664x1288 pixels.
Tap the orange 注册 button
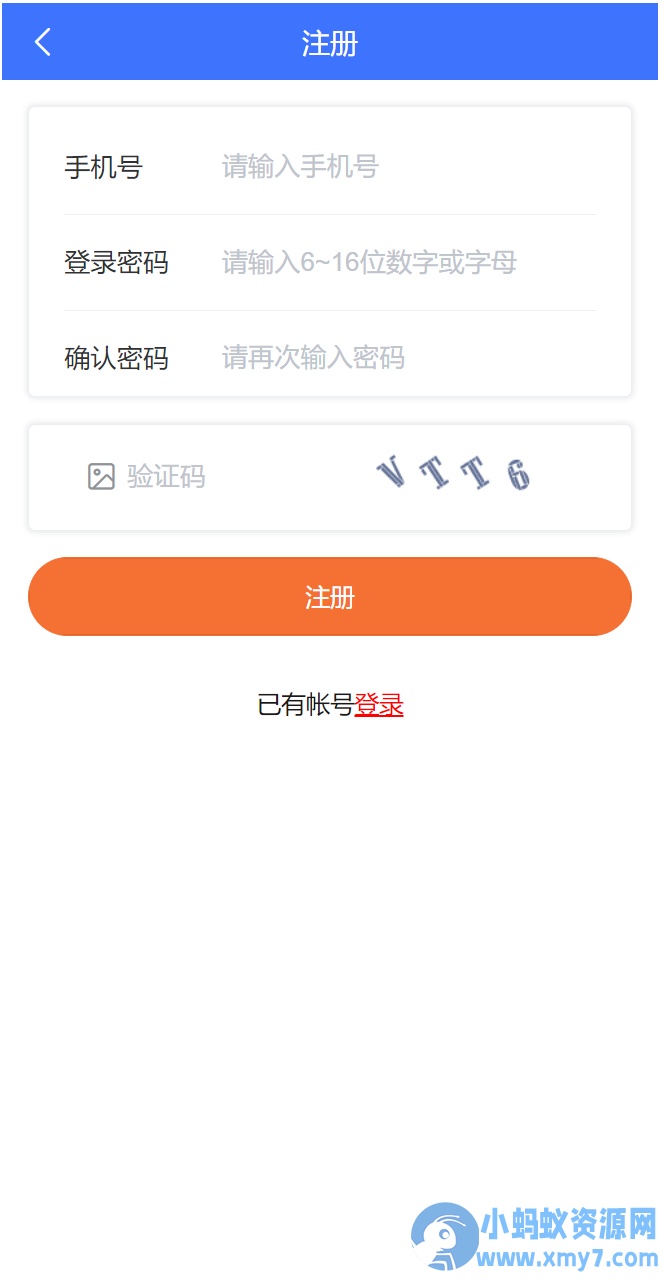(330, 597)
